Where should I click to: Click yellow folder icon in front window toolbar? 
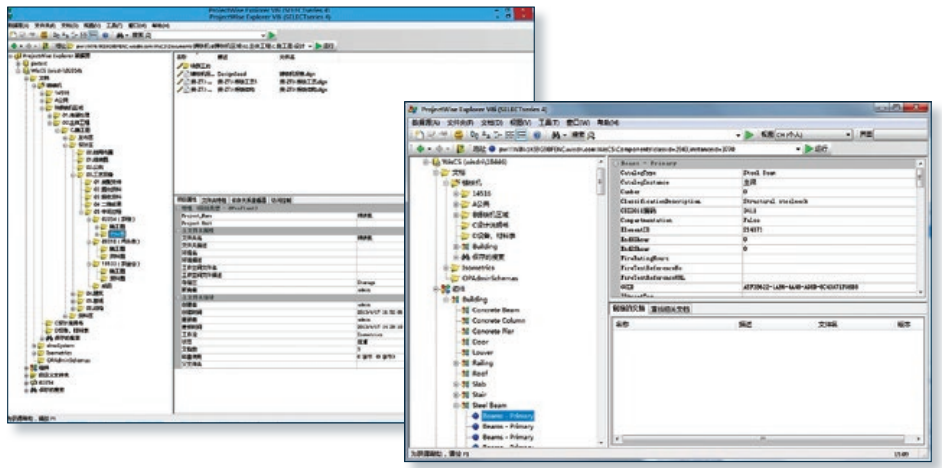[x=458, y=135]
